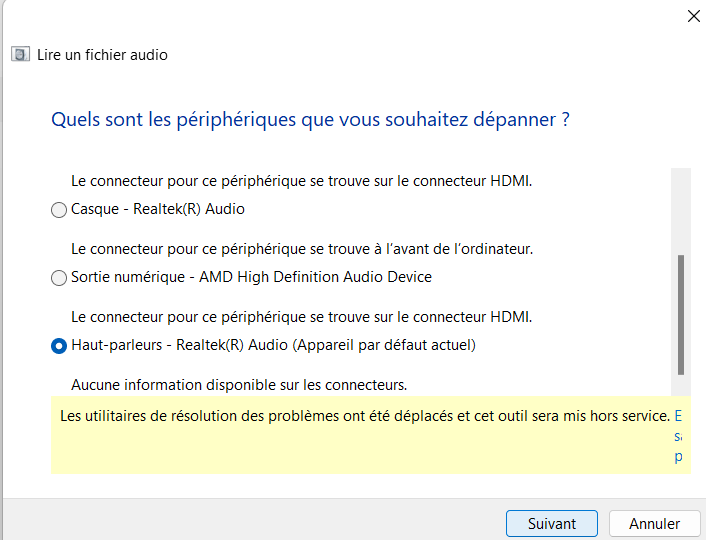Click the scrollbar track above the thumb
Viewport: 706px width, 540px height.
[x=681, y=210]
